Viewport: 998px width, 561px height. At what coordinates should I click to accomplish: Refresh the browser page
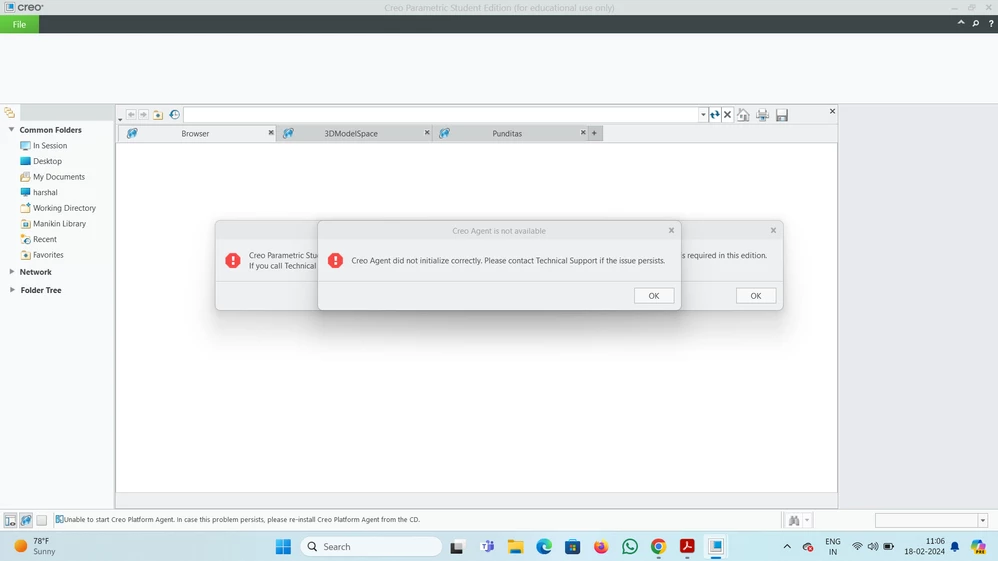point(715,115)
